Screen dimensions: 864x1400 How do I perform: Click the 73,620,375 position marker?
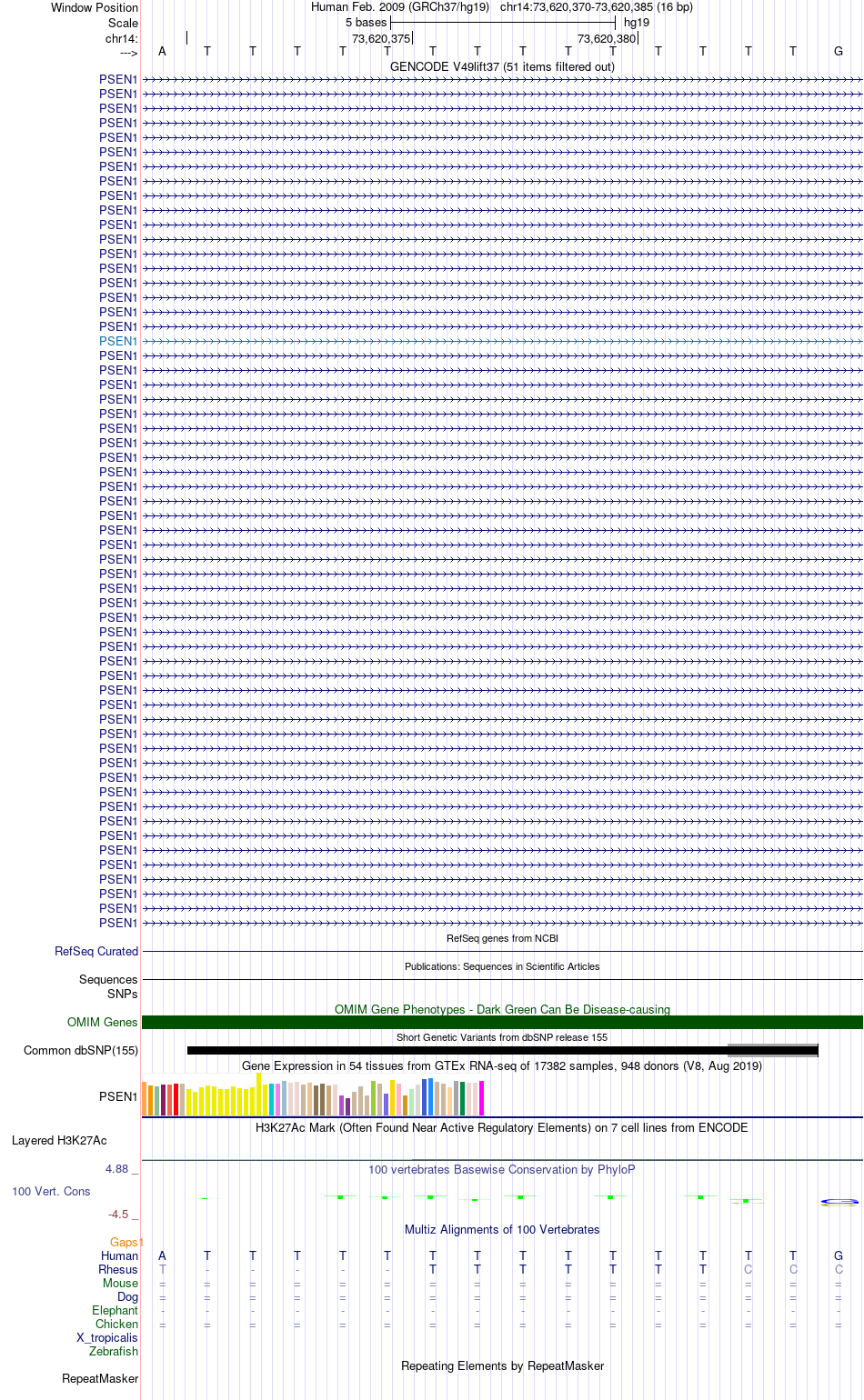[x=381, y=38]
